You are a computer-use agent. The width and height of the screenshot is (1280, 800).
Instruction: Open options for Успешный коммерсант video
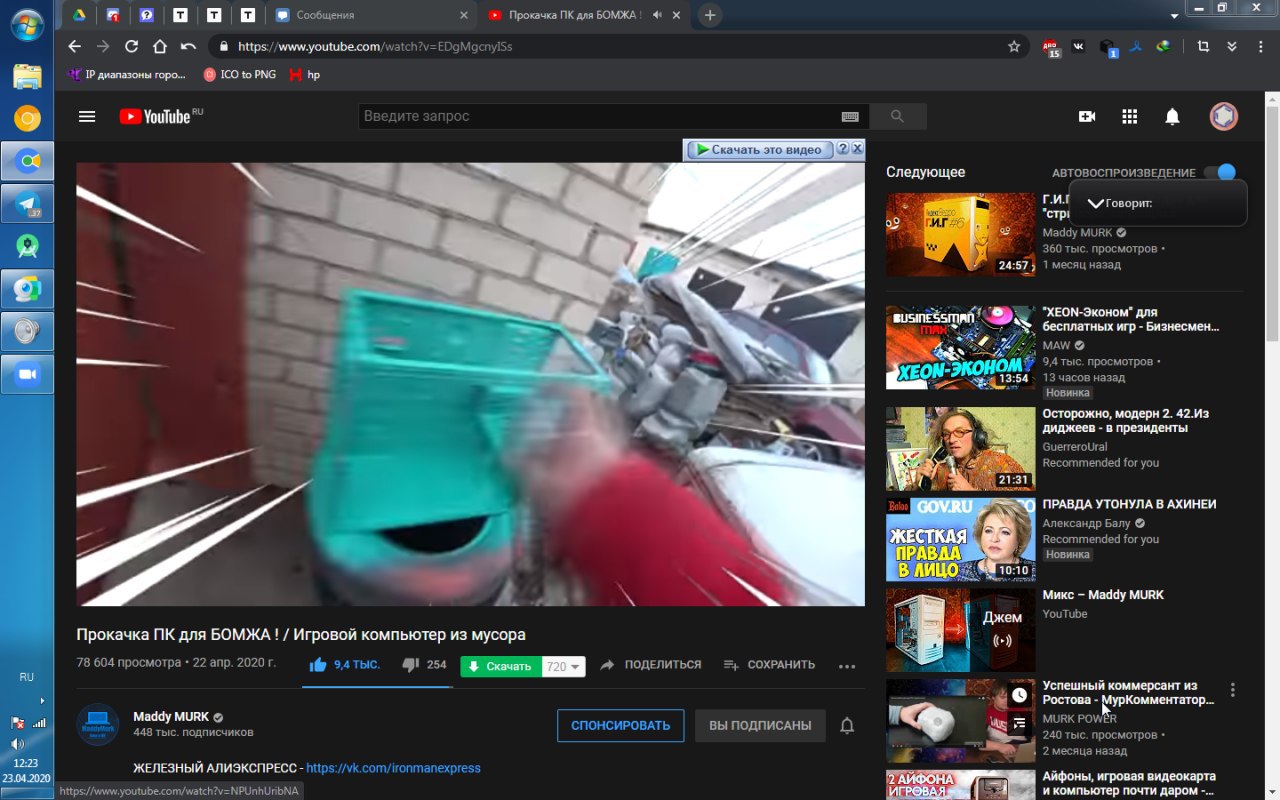click(x=1233, y=690)
